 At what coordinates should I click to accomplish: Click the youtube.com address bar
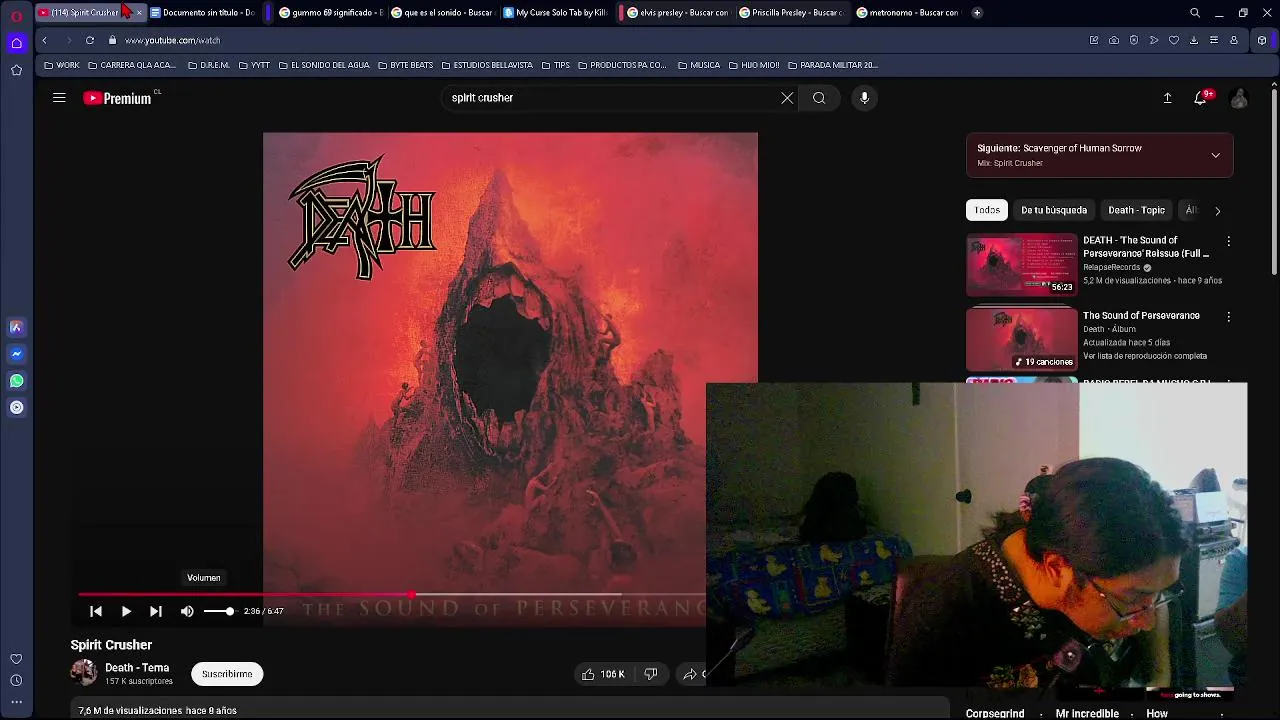point(590,40)
